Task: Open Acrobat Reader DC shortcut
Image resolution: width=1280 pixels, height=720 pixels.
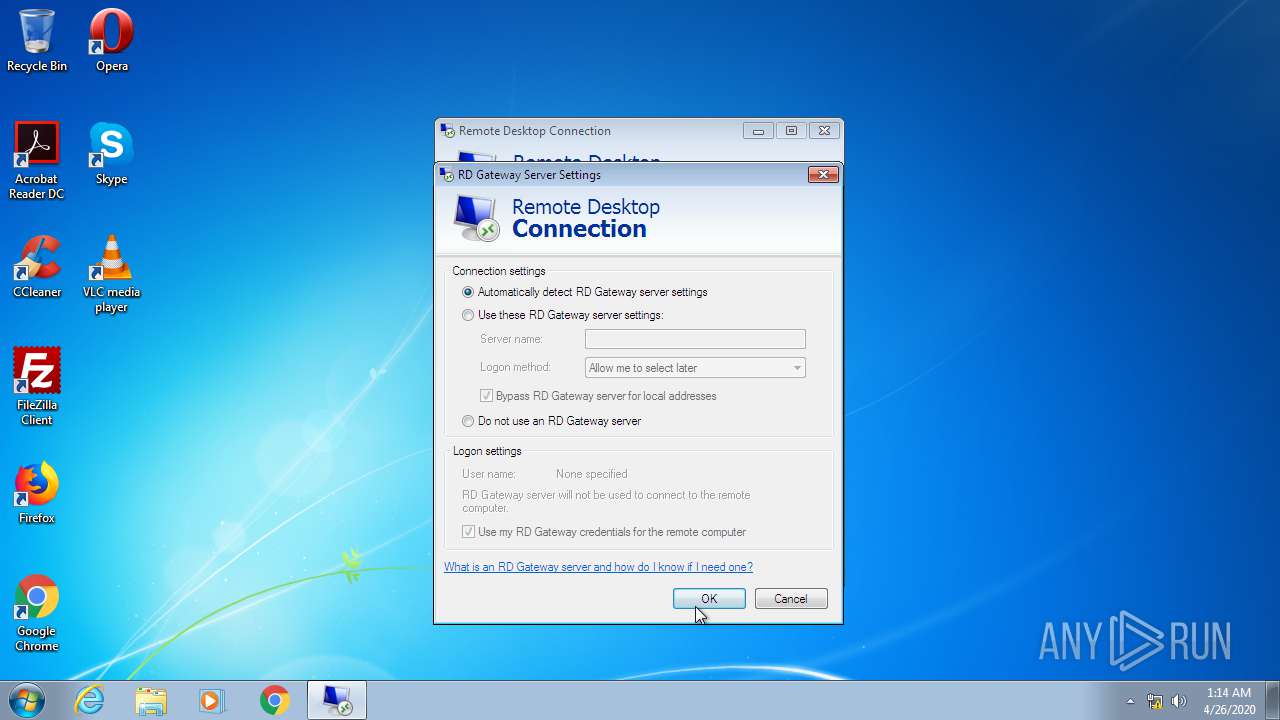Action: point(37,161)
